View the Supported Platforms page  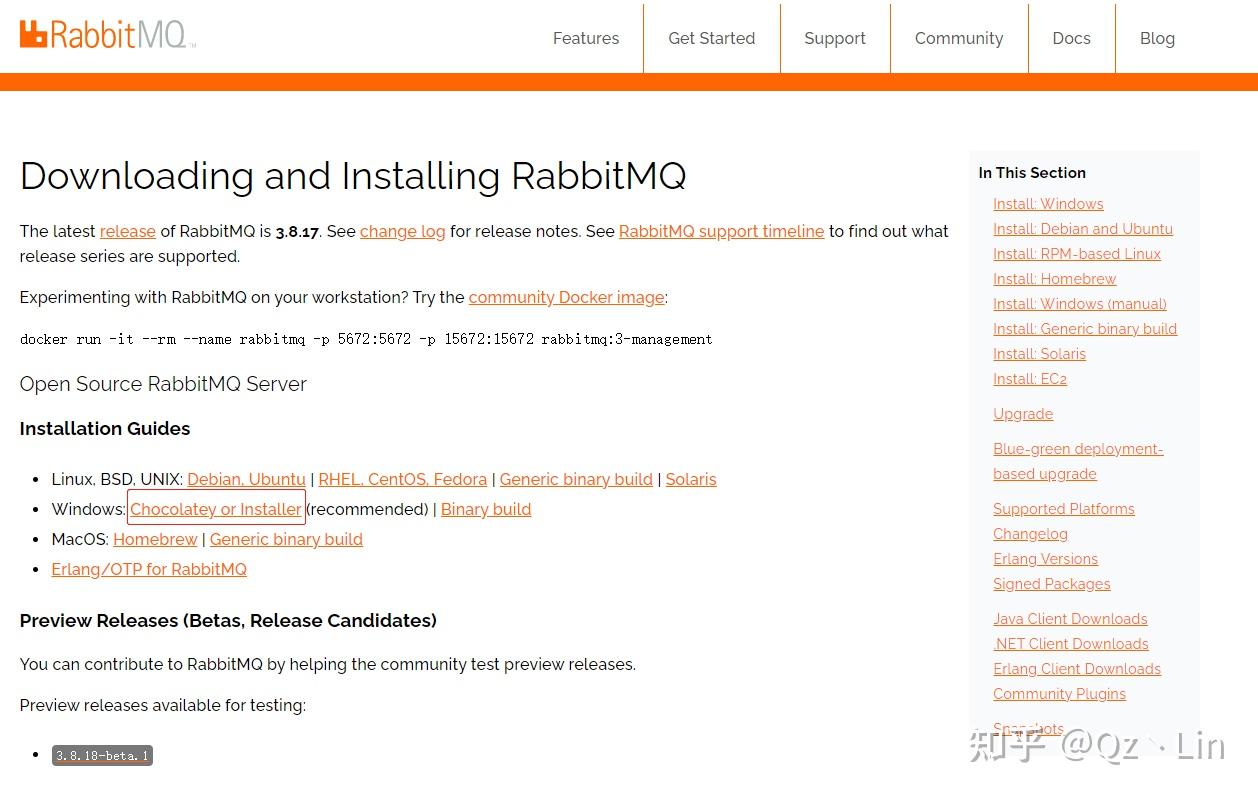(x=1063, y=508)
